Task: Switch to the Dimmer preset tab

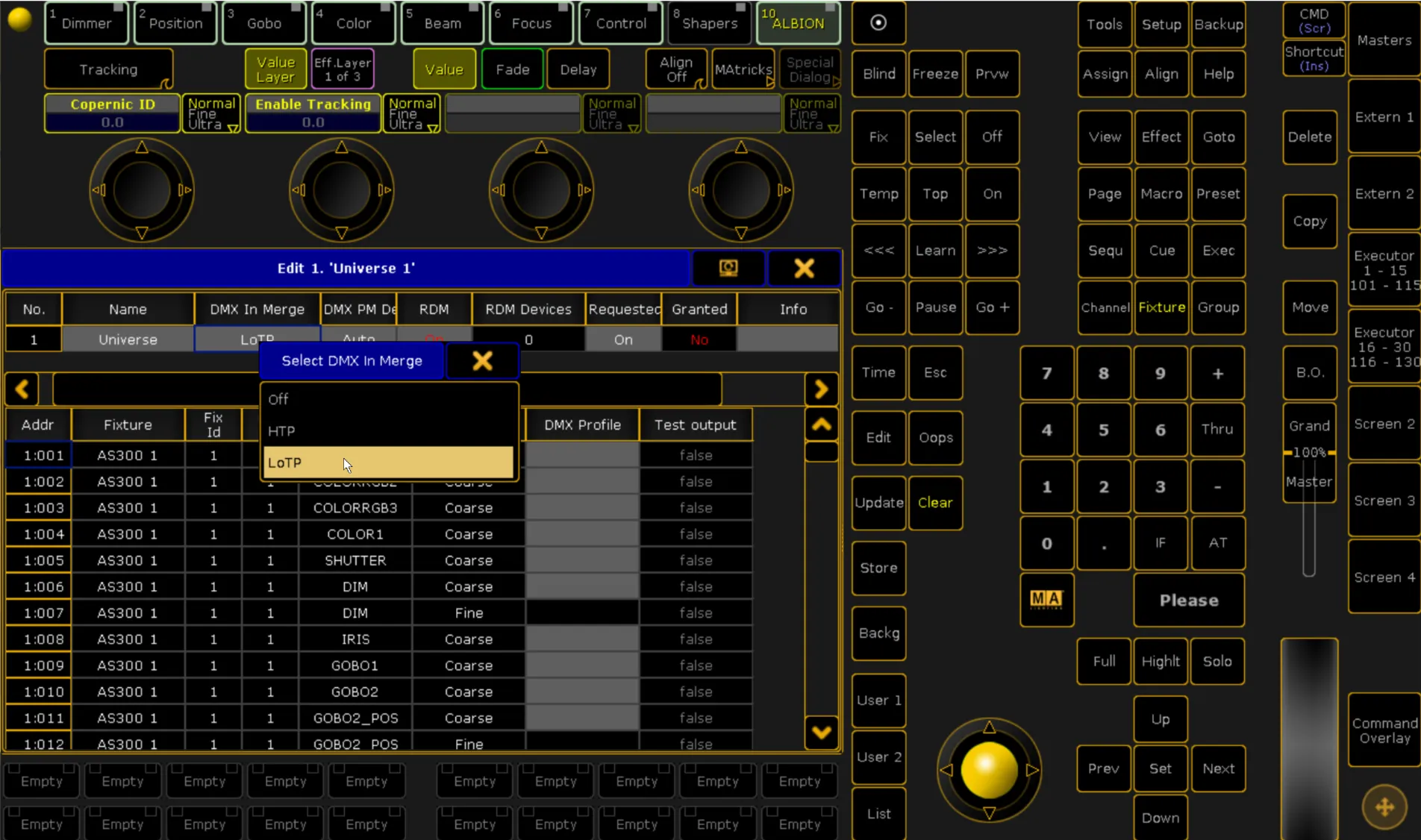Action: coord(87,23)
